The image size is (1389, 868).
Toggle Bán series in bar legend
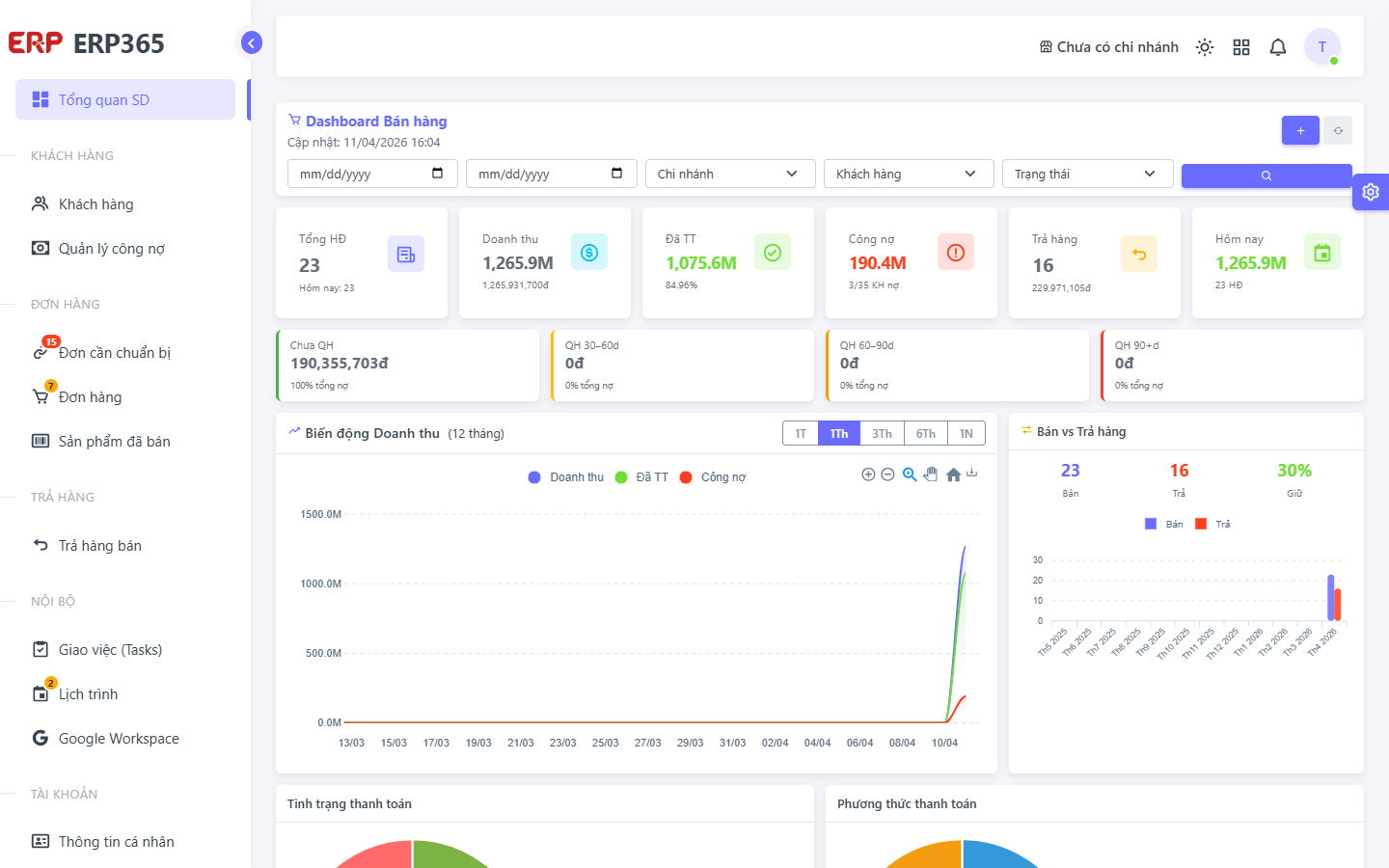(x=1164, y=524)
